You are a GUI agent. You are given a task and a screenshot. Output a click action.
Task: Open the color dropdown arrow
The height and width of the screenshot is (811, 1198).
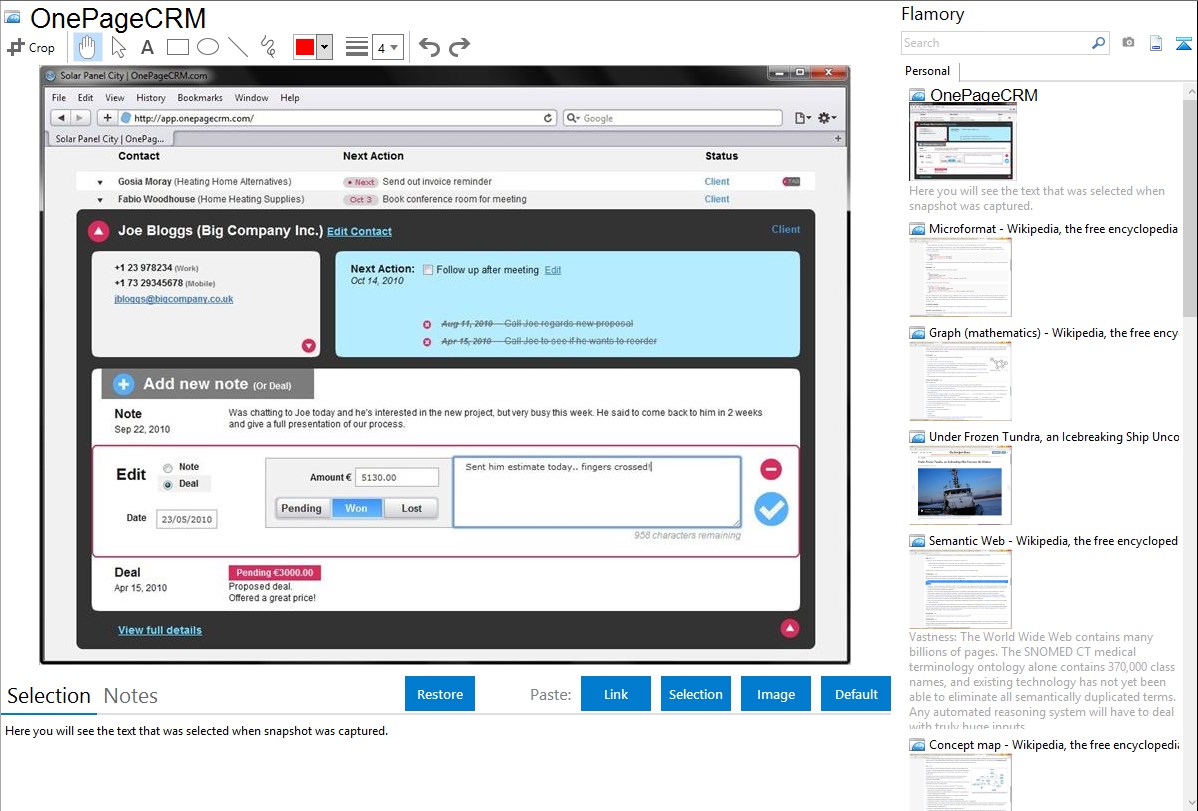[x=325, y=47]
